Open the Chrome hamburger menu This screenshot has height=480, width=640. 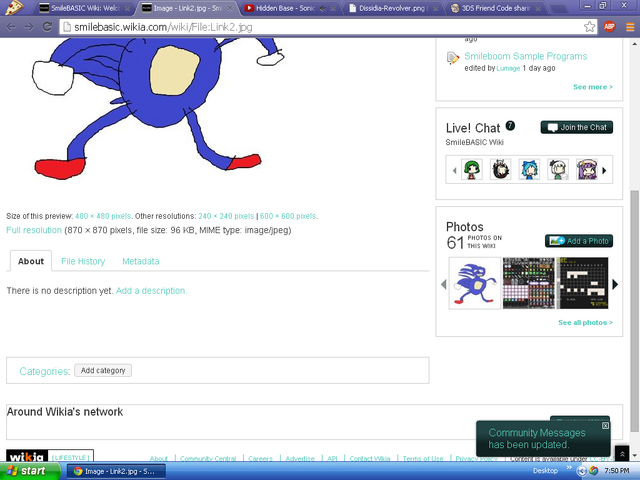(x=630, y=27)
